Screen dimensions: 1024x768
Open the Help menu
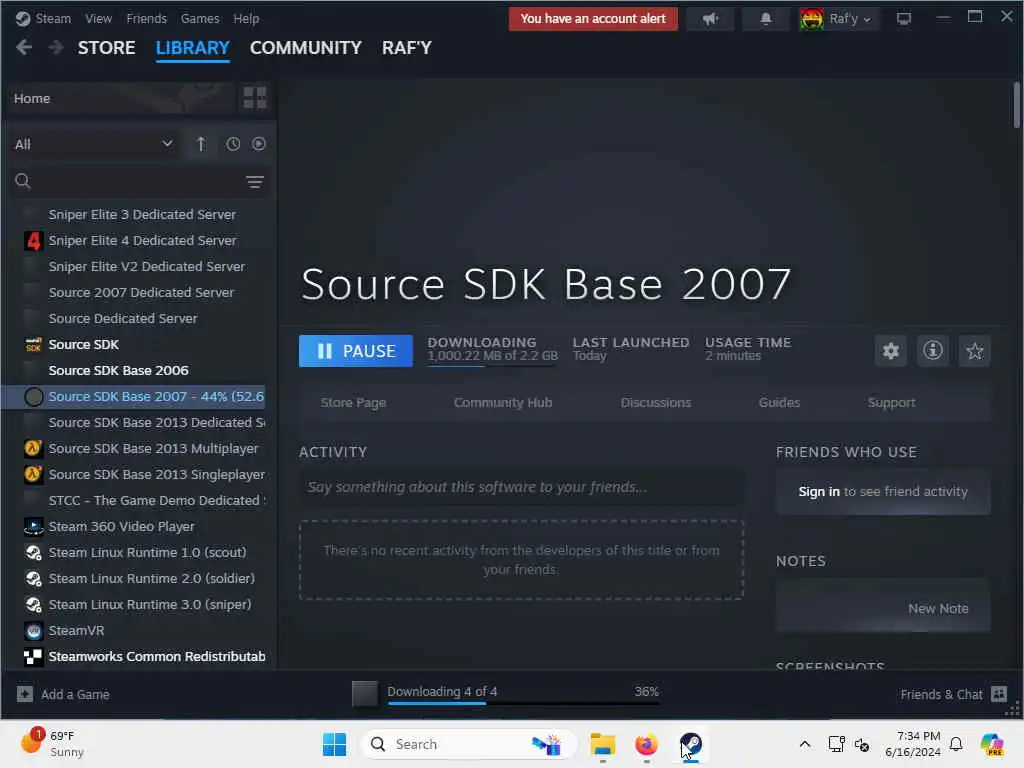click(x=246, y=18)
